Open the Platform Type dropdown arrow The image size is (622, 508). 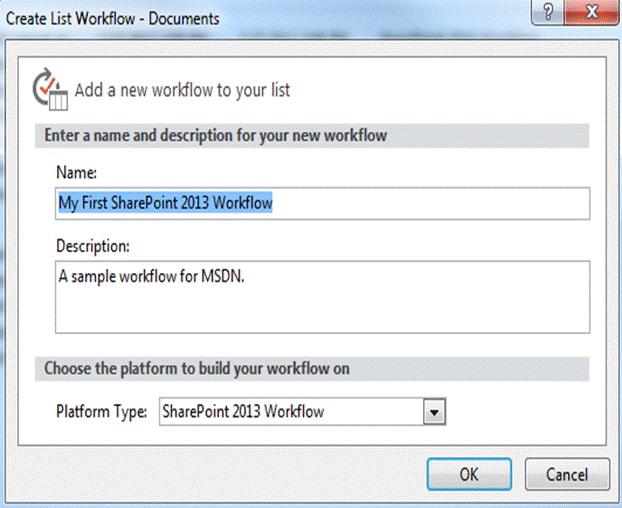(434, 412)
